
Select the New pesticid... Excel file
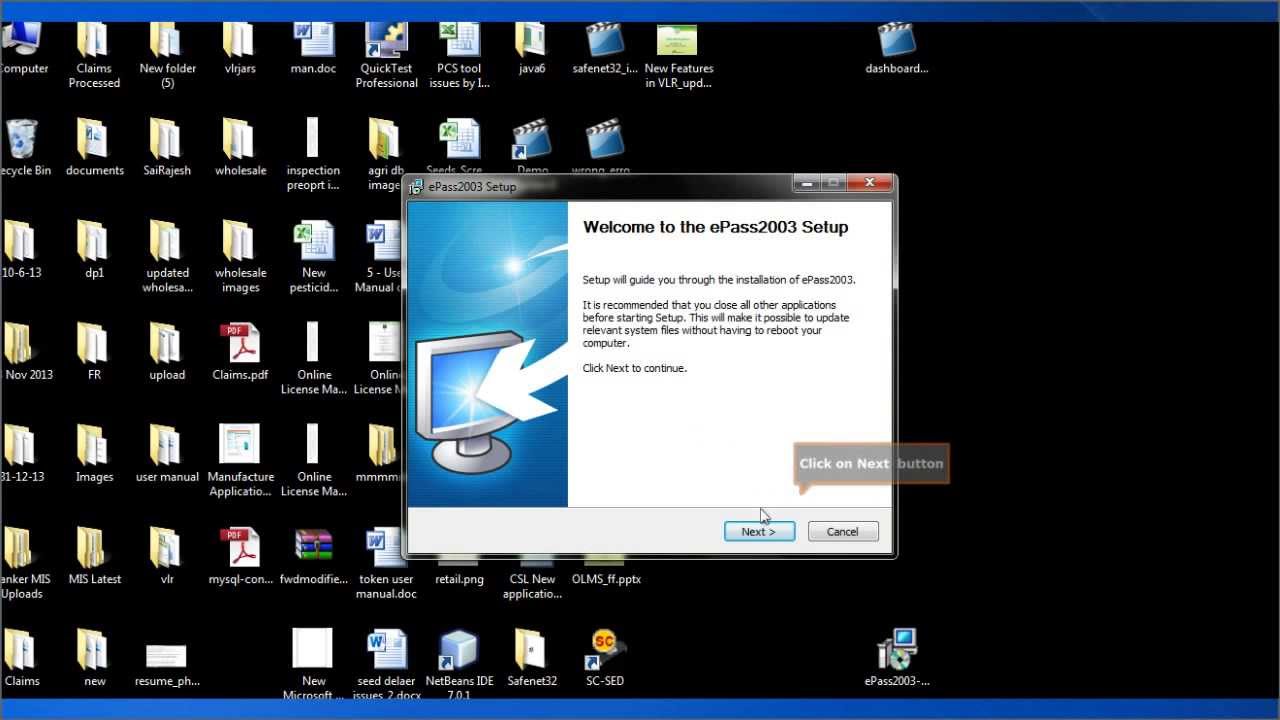click(x=313, y=242)
